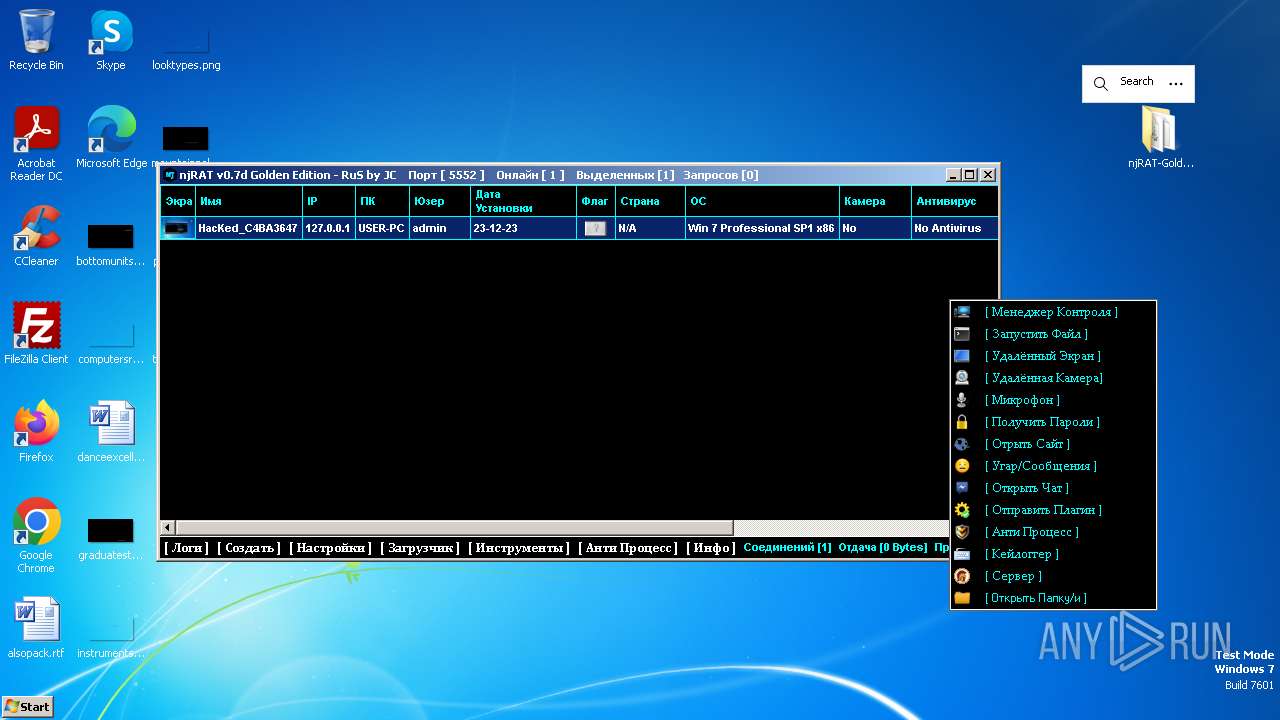Select the Microsoft Edge desktop shortcut
Image resolution: width=1280 pixels, height=720 pixels.
tap(111, 137)
